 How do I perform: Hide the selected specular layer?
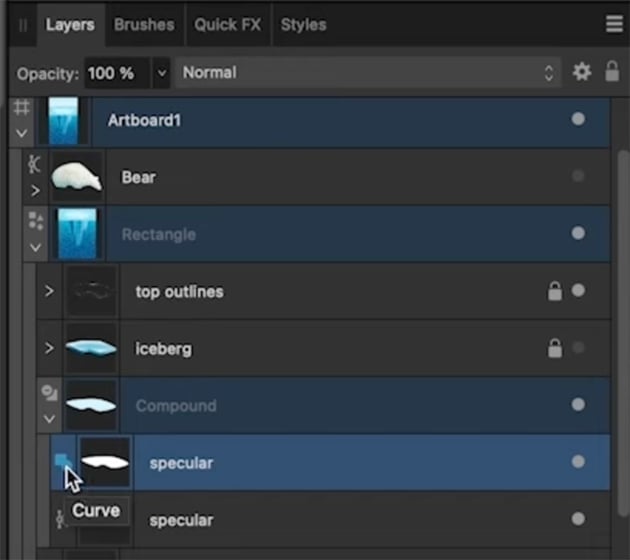(578, 462)
